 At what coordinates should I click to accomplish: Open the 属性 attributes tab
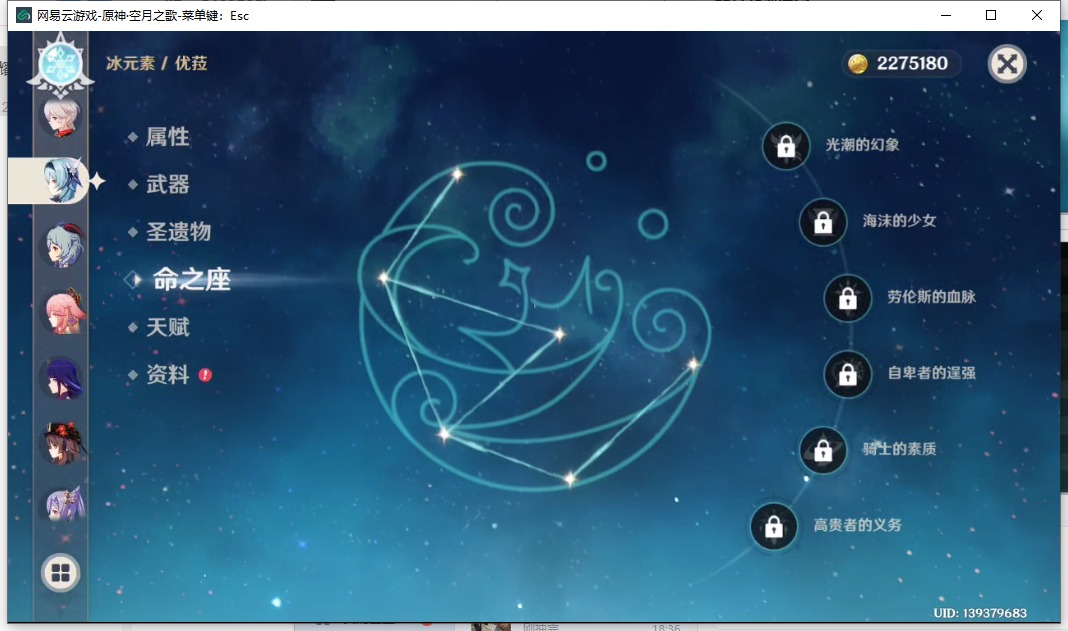(167, 137)
